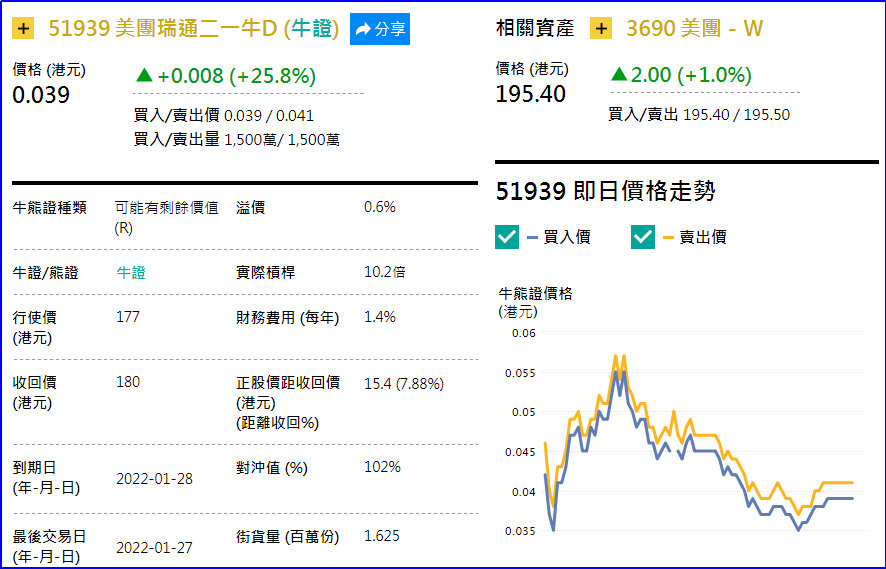Select the 美團 price 195.40

(x=531, y=94)
